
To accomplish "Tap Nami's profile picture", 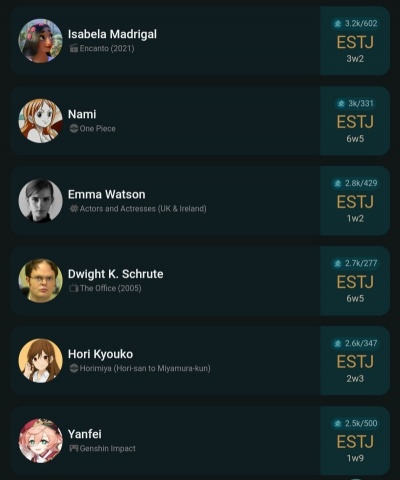I will tap(40, 121).
